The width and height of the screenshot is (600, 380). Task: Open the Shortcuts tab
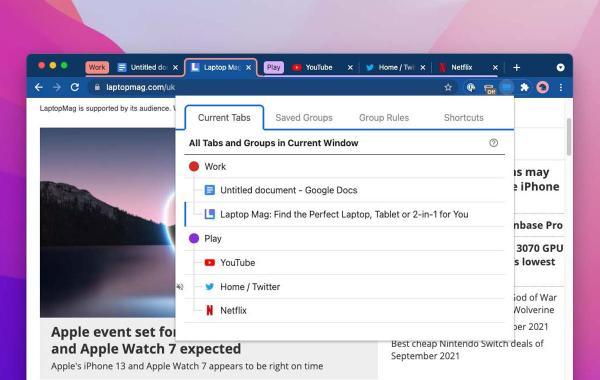click(x=463, y=118)
